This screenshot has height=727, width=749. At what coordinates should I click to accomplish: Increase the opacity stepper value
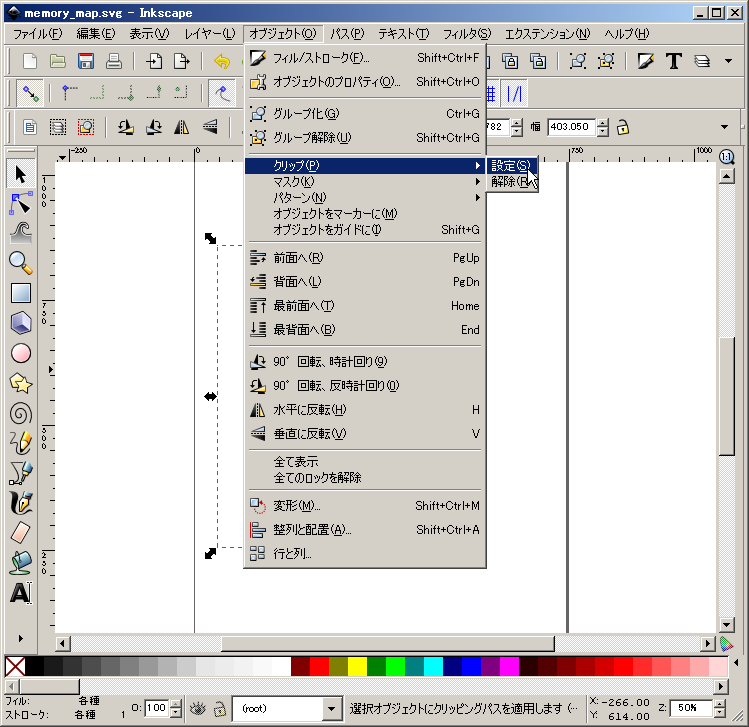[x=176, y=704]
